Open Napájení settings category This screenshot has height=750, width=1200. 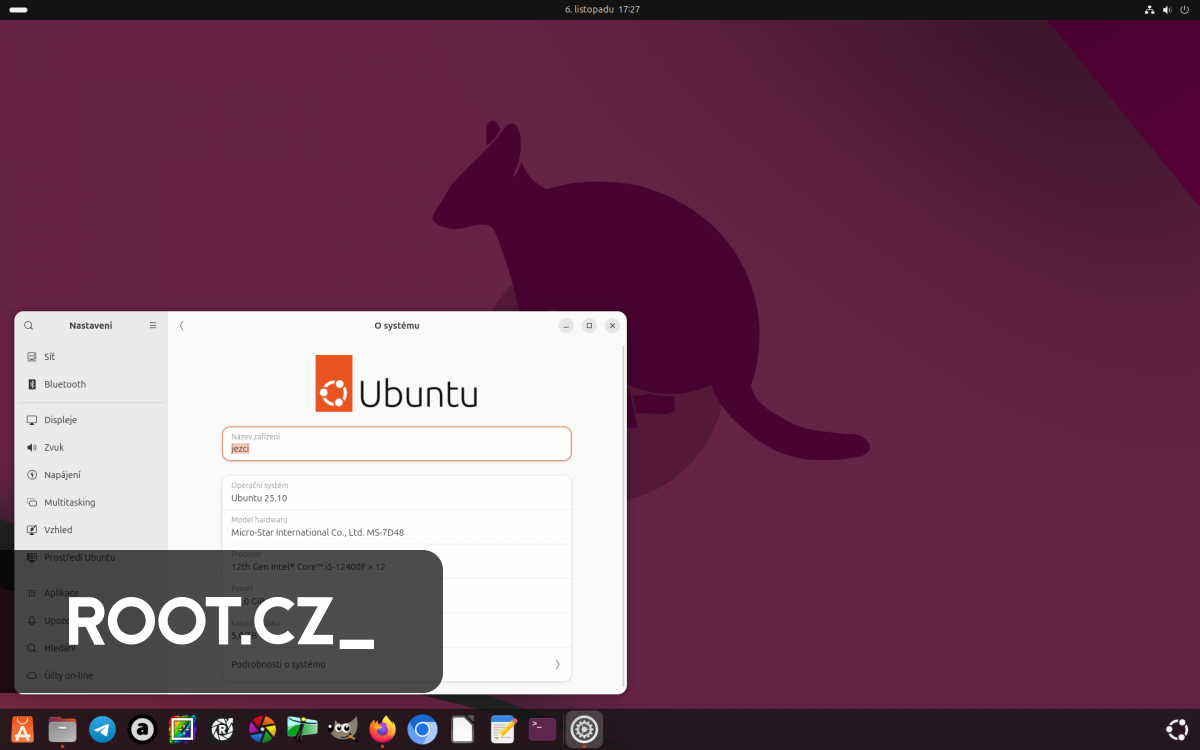[90, 475]
